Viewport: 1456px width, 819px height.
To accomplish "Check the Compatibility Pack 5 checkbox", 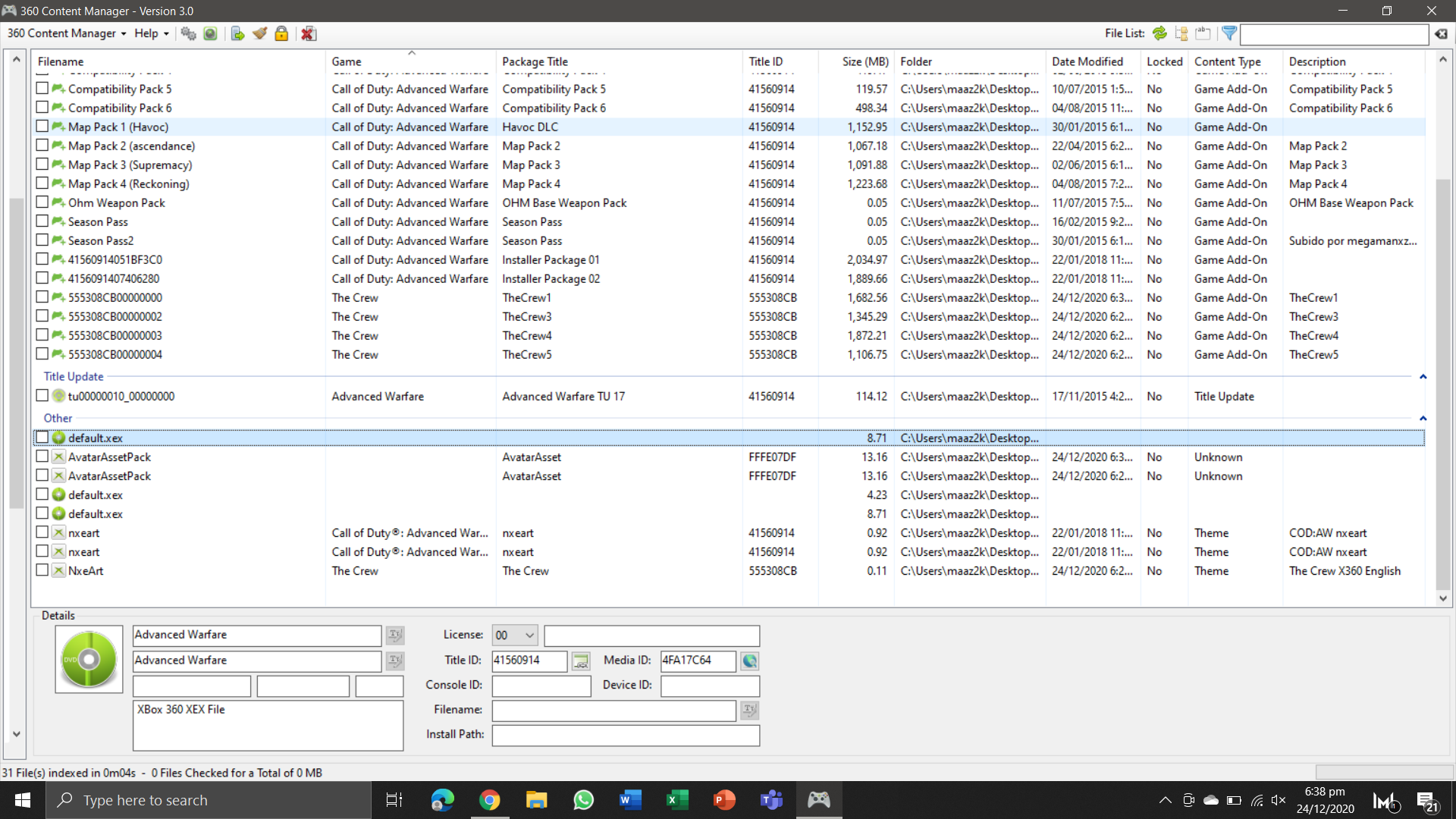I will [x=42, y=89].
